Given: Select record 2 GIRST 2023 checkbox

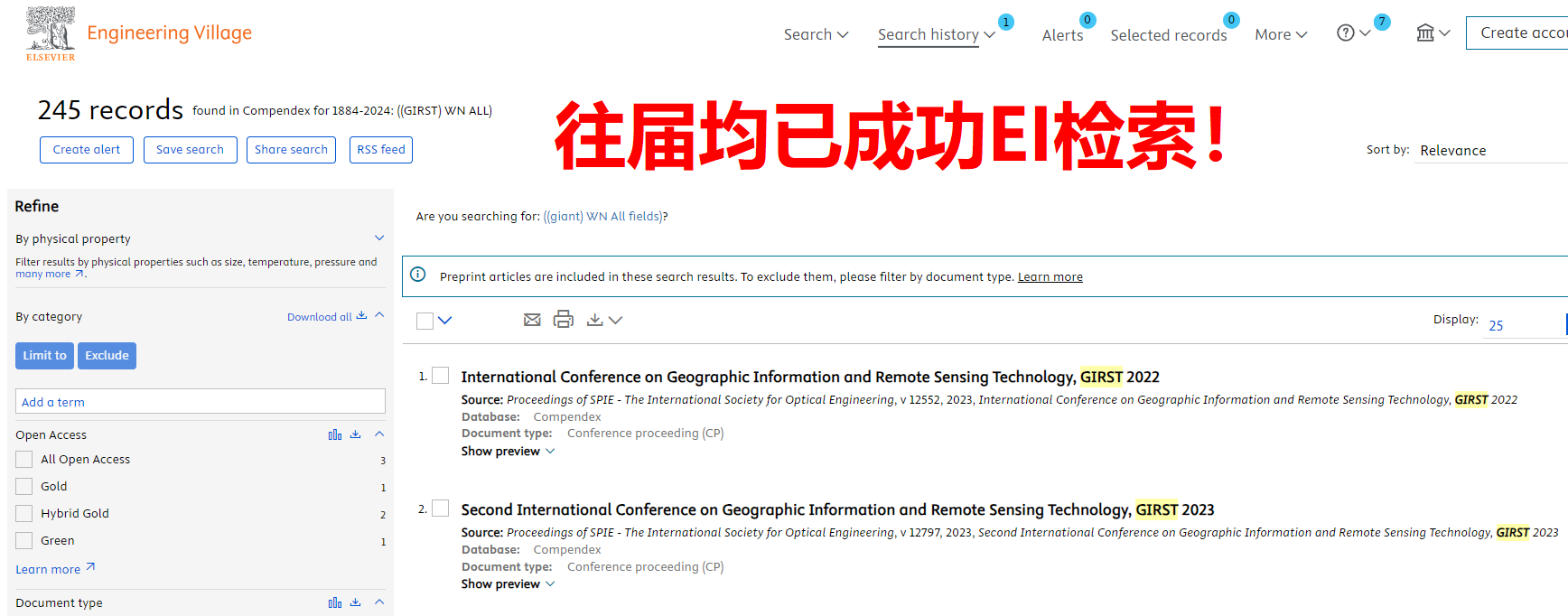Looking at the screenshot, I should tap(441, 509).
